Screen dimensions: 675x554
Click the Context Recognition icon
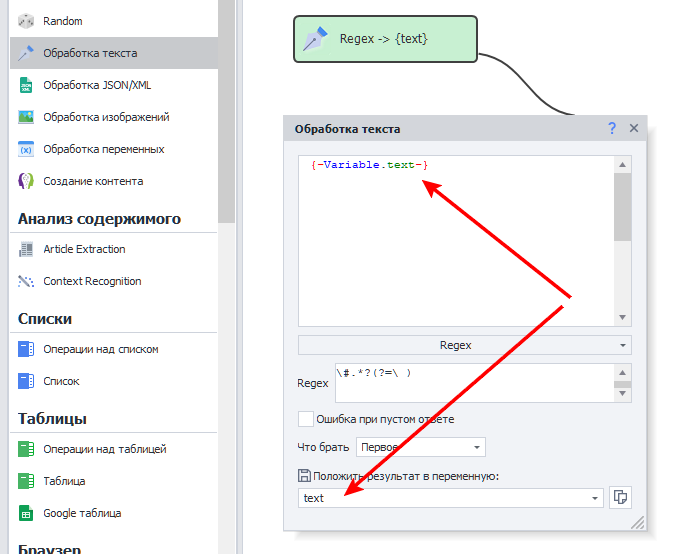coord(26,281)
